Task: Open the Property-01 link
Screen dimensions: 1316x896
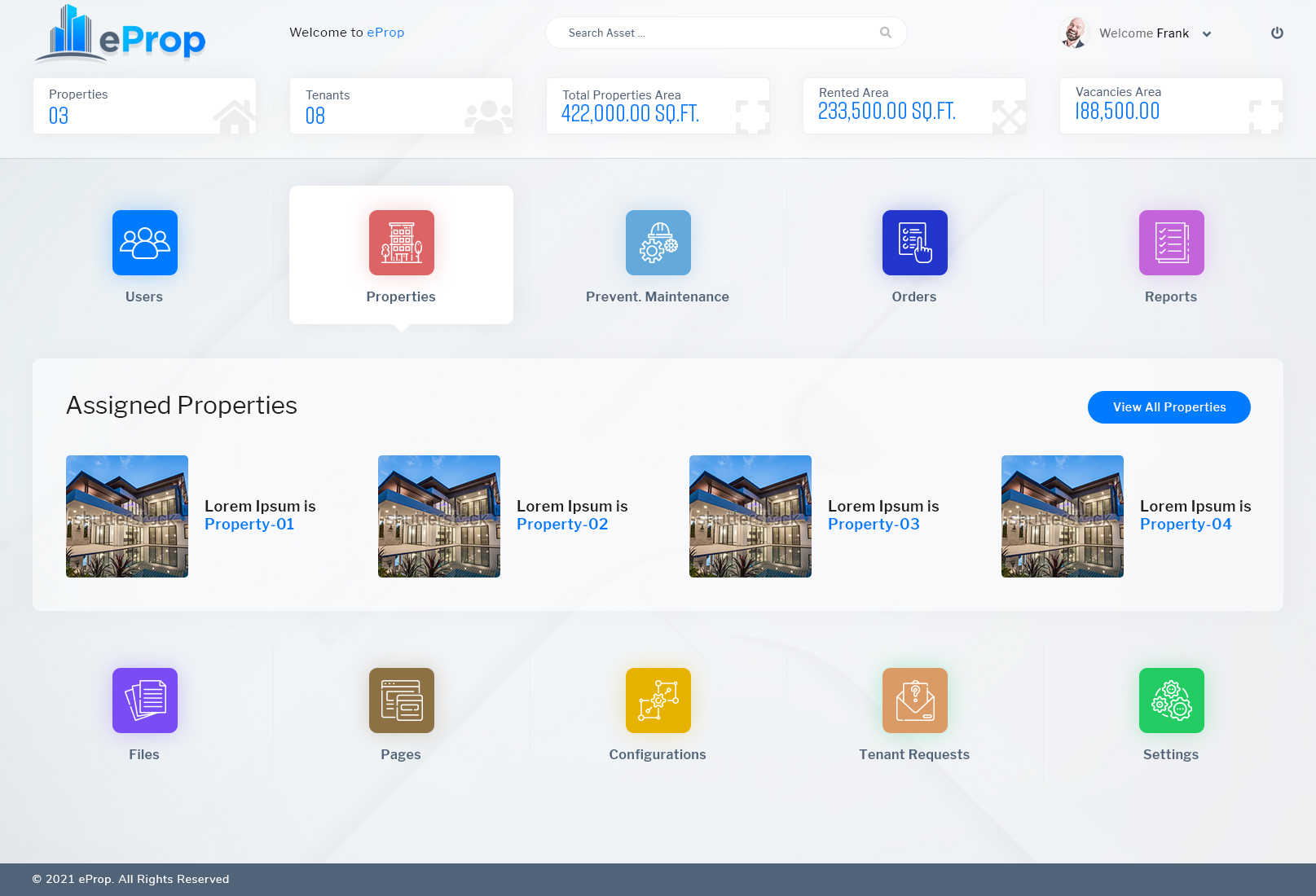Action: (249, 524)
